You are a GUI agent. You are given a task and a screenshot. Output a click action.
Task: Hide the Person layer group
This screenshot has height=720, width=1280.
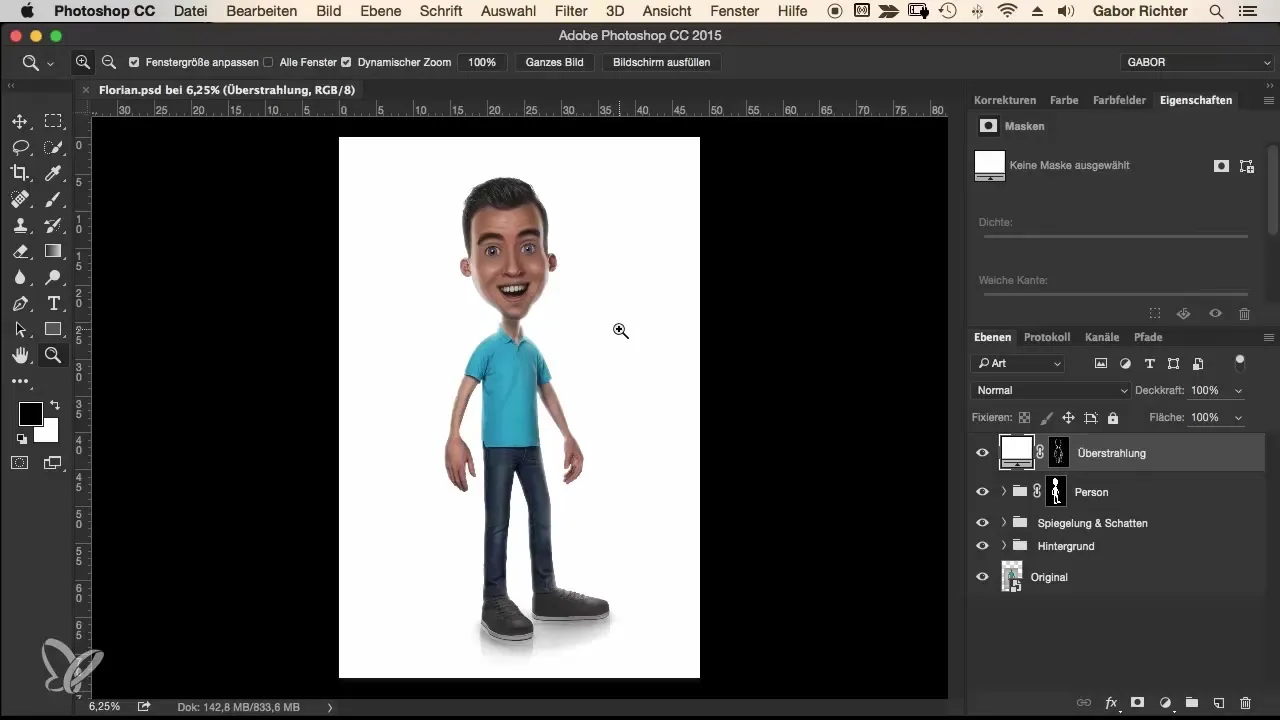[x=982, y=492]
